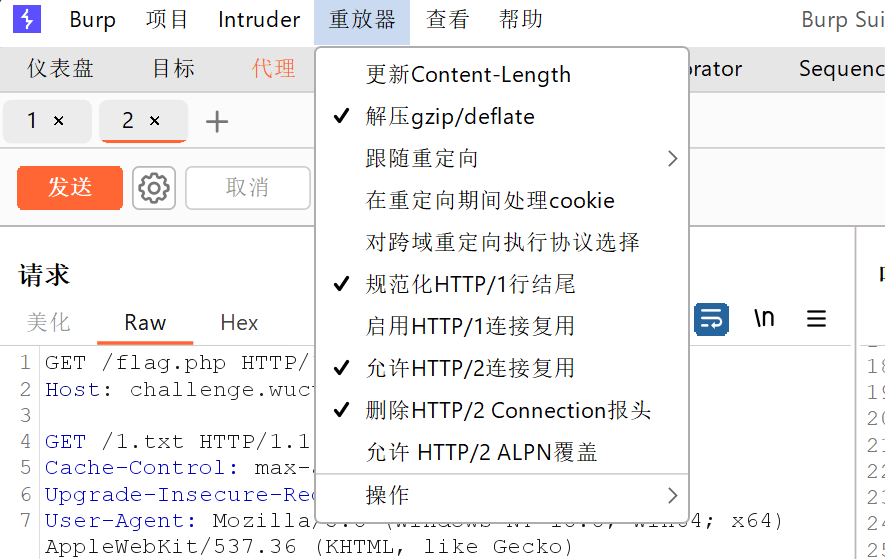Switch request view to 美化
Image resolution: width=885 pixels, height=559 pixels.
tap(49, 323)
